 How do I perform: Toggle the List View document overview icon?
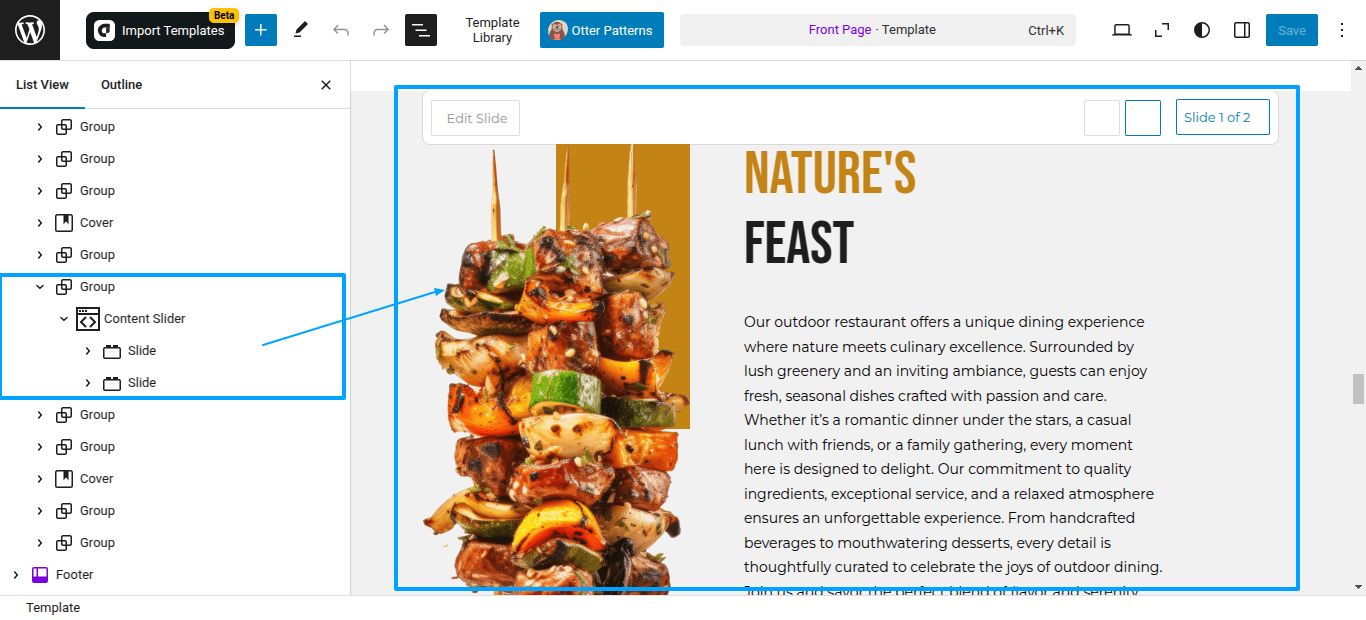tap(421, 30)
